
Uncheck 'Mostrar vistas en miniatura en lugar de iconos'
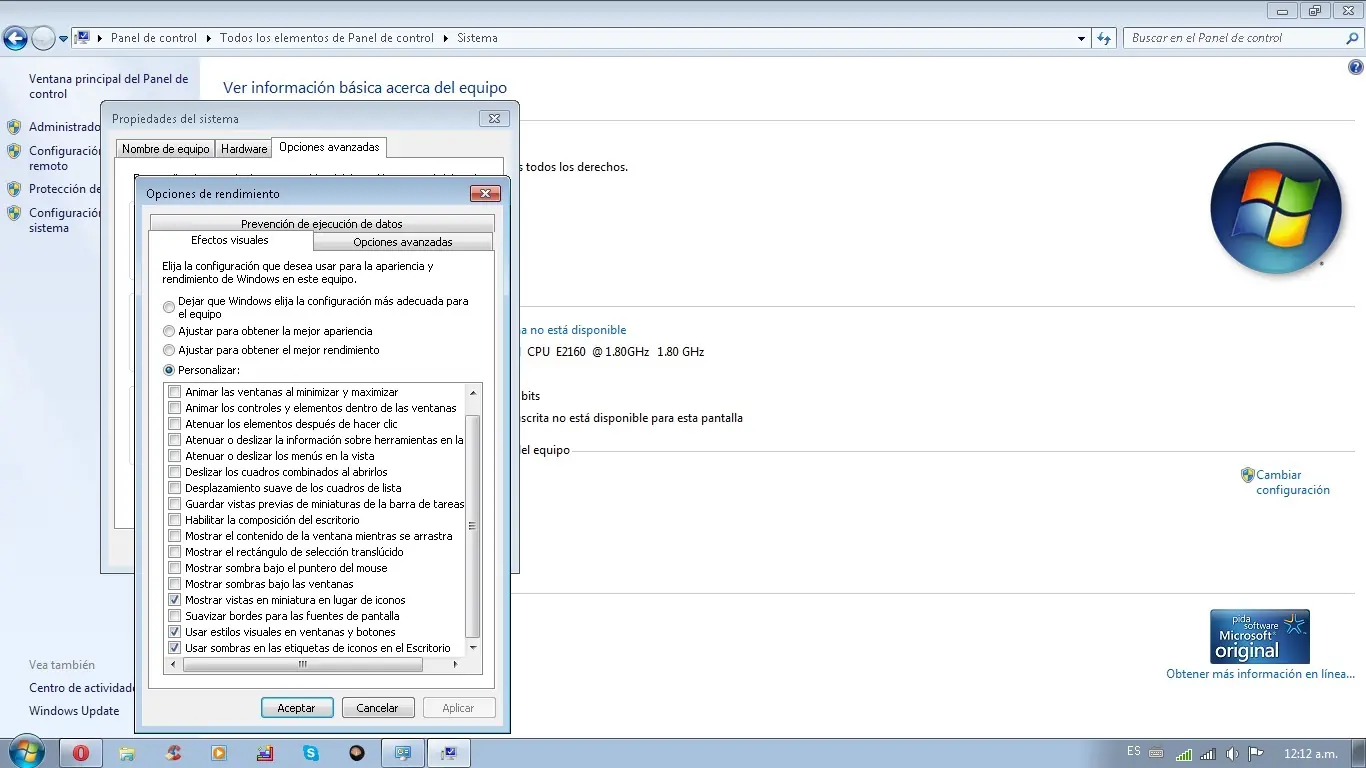(x=175, y=600)
